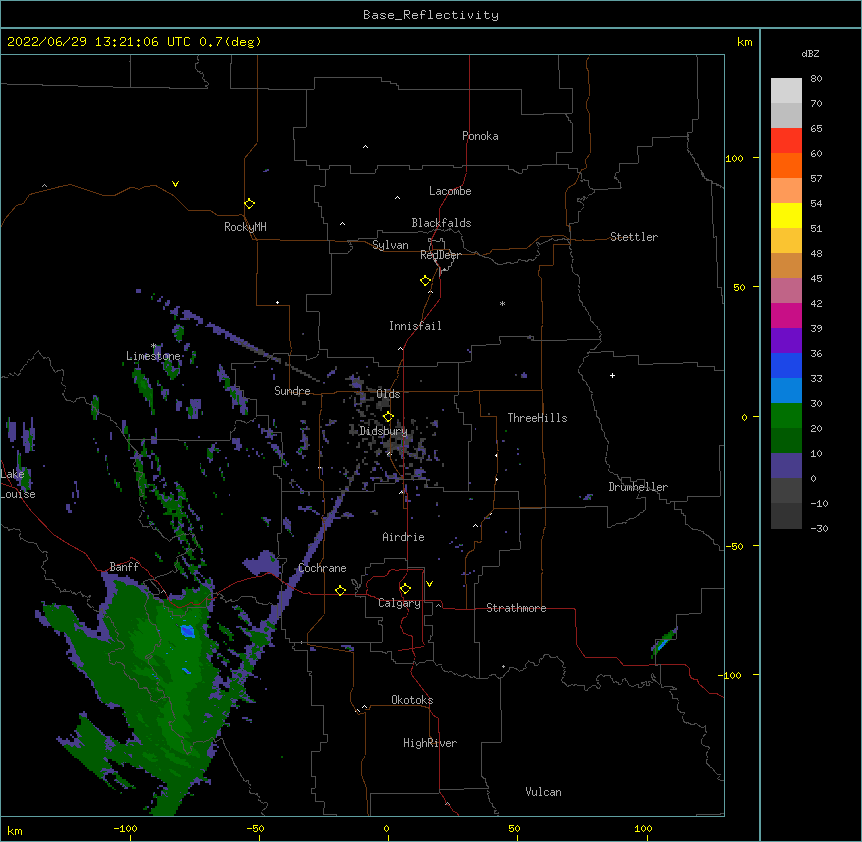The image size is (862, 842).
Task: Select the RockyMH label
Action: tap(245, 227)
